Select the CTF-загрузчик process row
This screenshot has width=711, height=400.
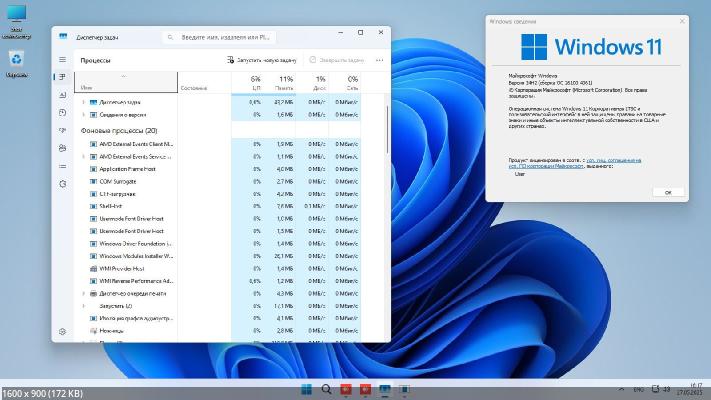coord(217,194)
